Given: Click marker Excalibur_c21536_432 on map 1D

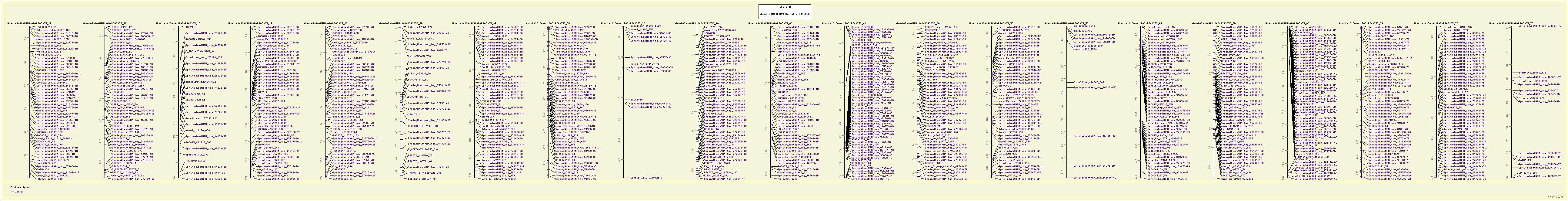Looking at the screenshot, I should [x=200, y=82].
